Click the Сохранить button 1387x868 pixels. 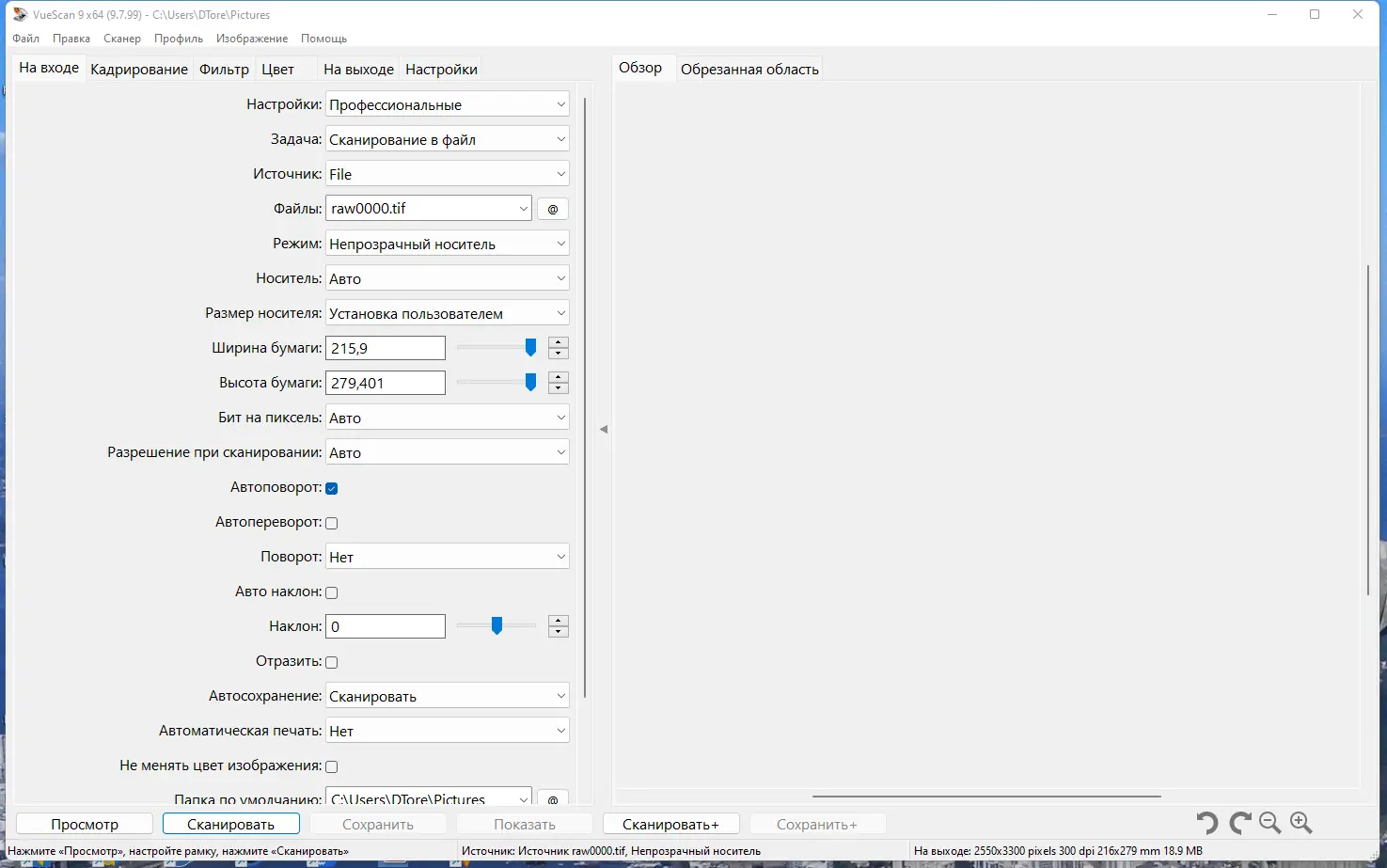click(378, 824)
